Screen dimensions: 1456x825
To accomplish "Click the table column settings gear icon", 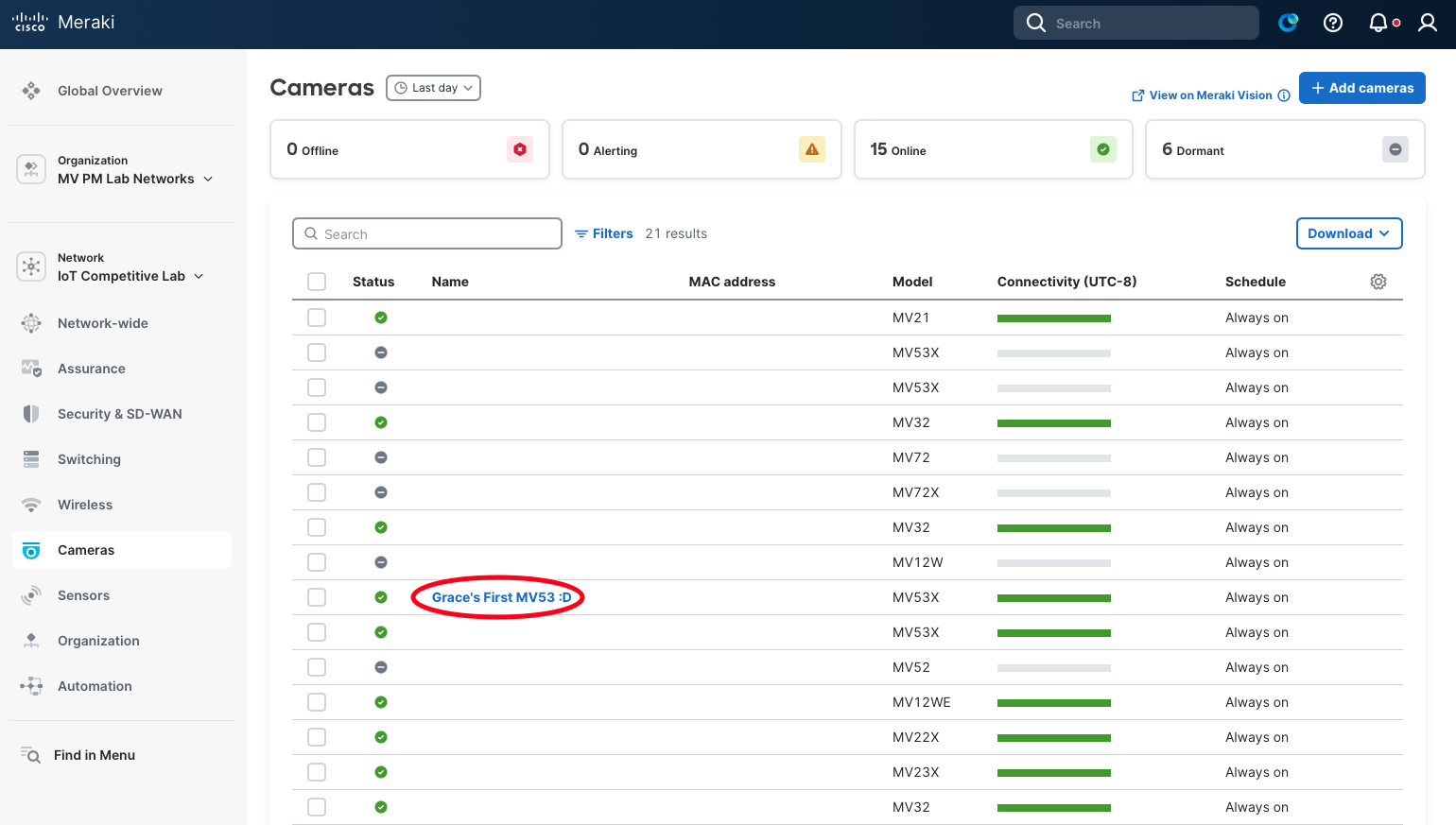I will 1378,282.
